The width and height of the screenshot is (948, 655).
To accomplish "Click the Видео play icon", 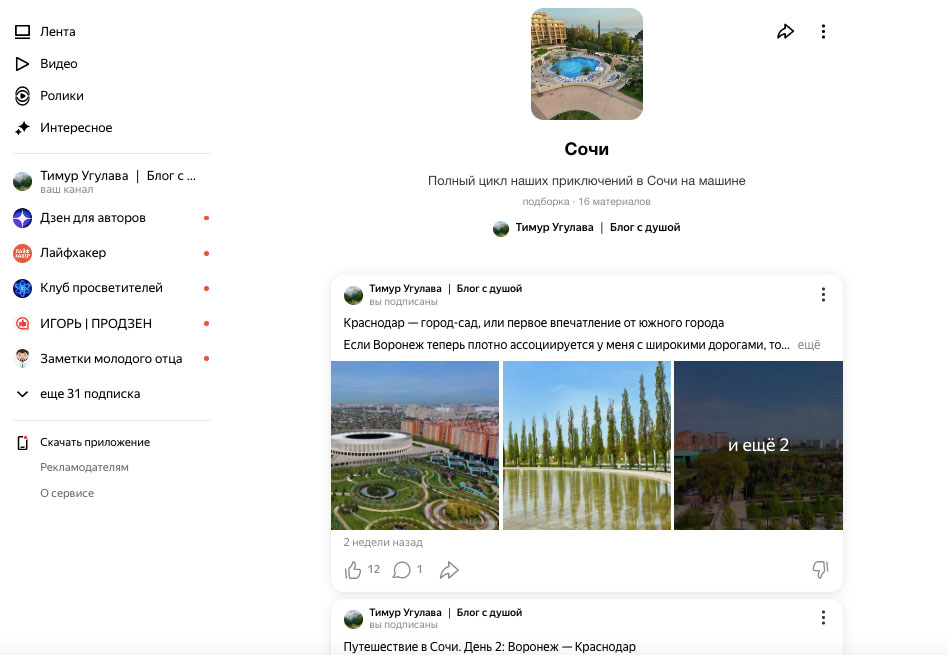I will [22, 64].
